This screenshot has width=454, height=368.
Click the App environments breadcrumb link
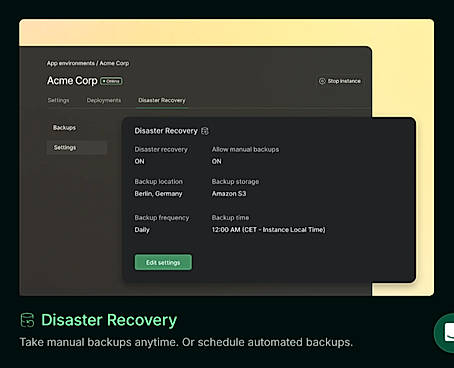tap(71, 63)
